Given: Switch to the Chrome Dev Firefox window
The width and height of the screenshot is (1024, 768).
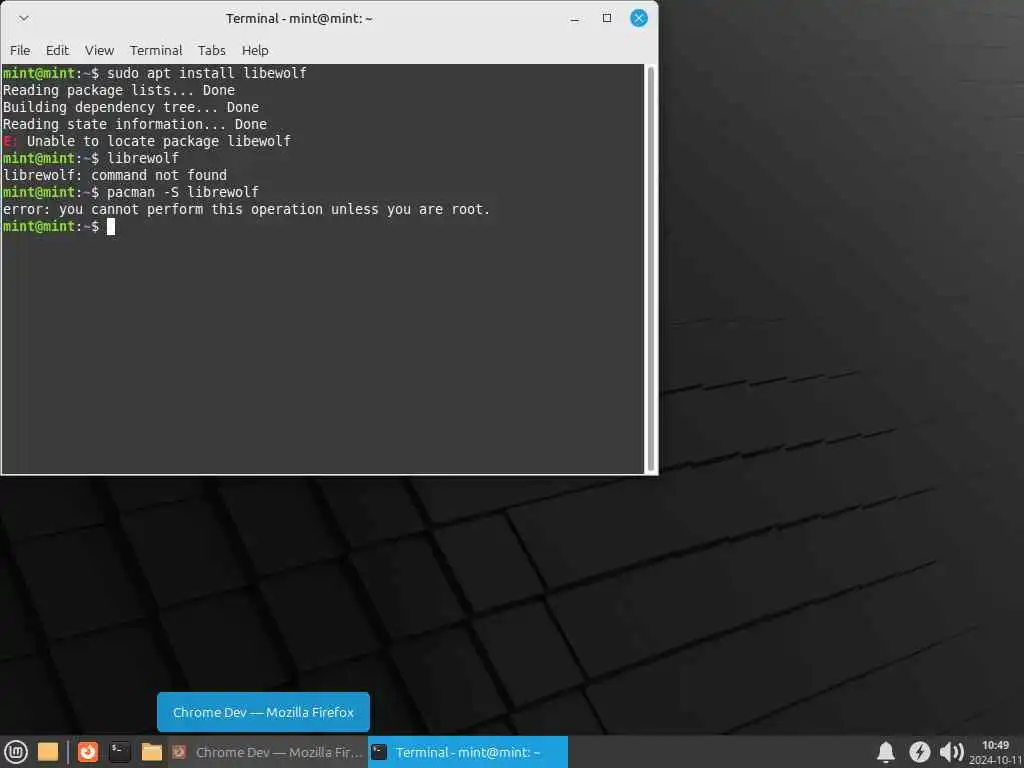Looking at the screenshot, I should coord(268,752).
